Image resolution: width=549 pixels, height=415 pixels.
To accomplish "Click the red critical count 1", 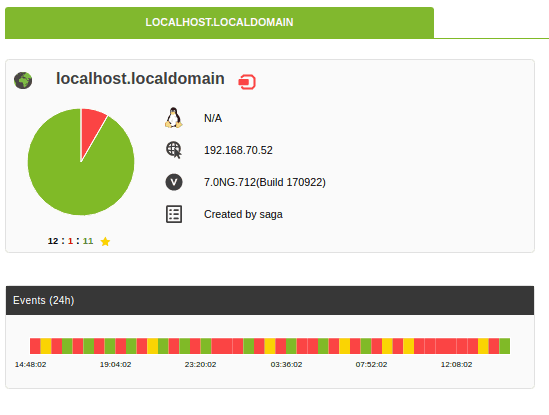I will tap(70, 241).
